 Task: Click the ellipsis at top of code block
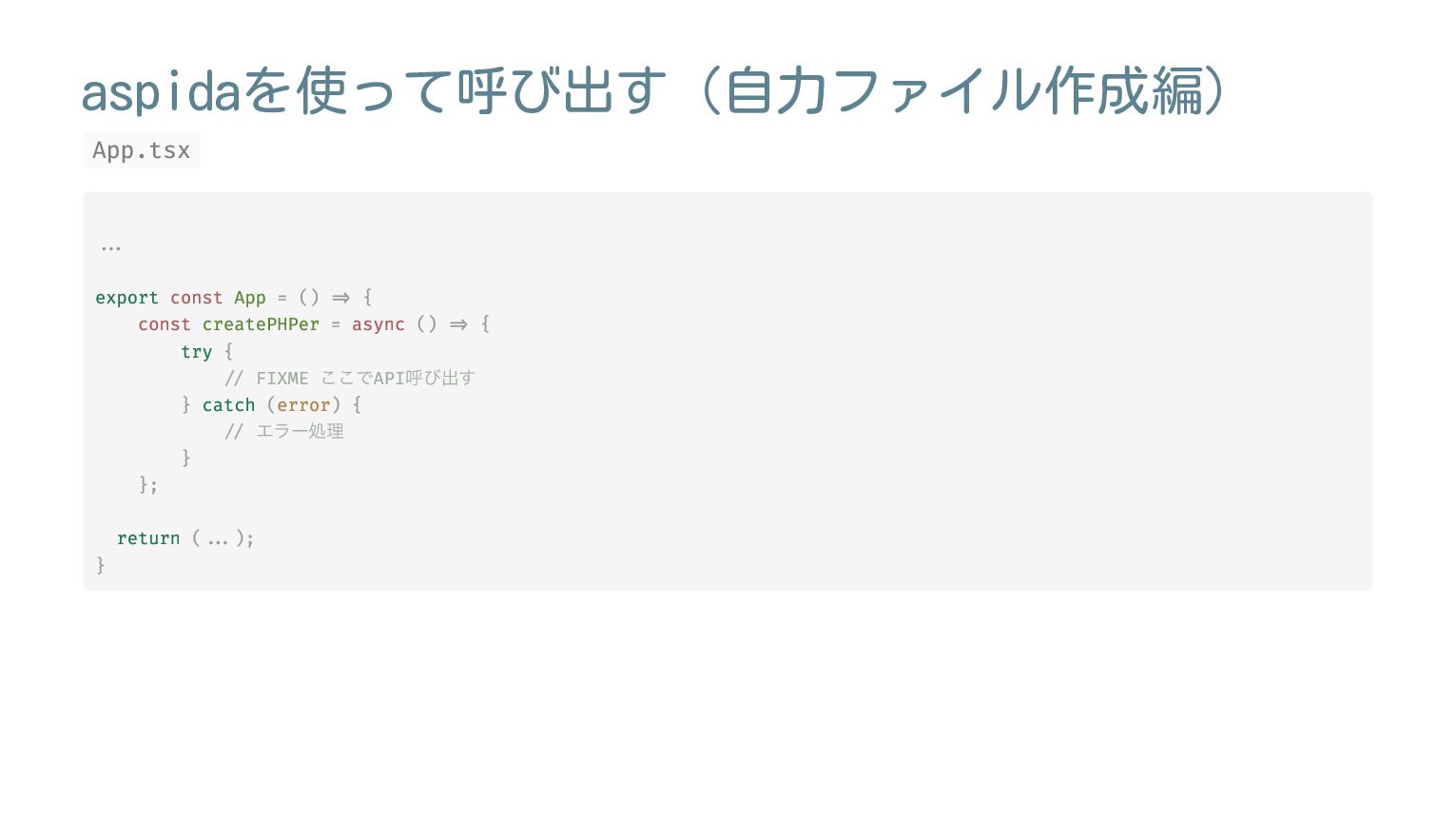point(111,247)
